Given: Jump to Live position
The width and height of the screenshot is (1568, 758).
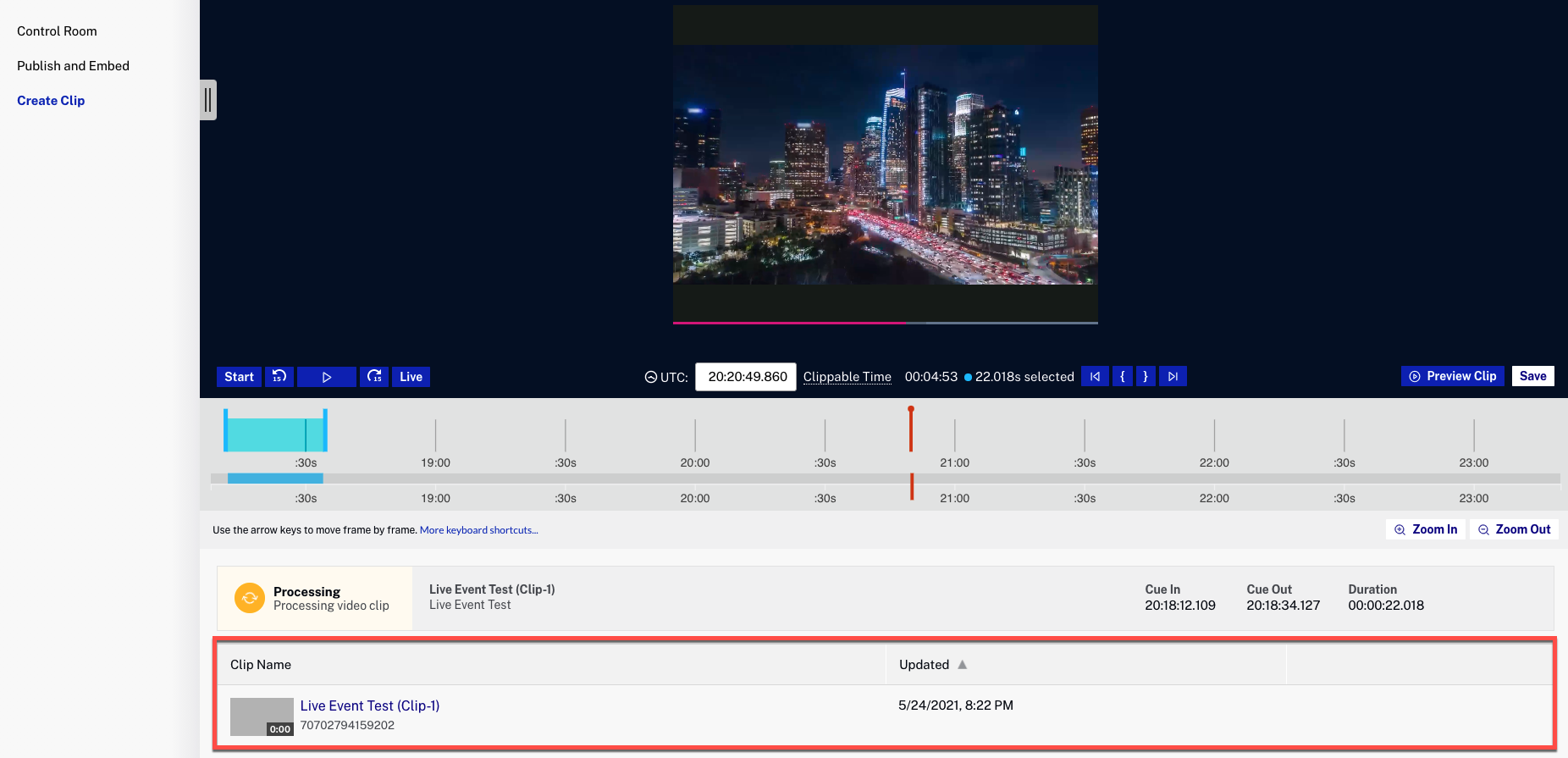Looking at the screenshot, I should [411, 377].
